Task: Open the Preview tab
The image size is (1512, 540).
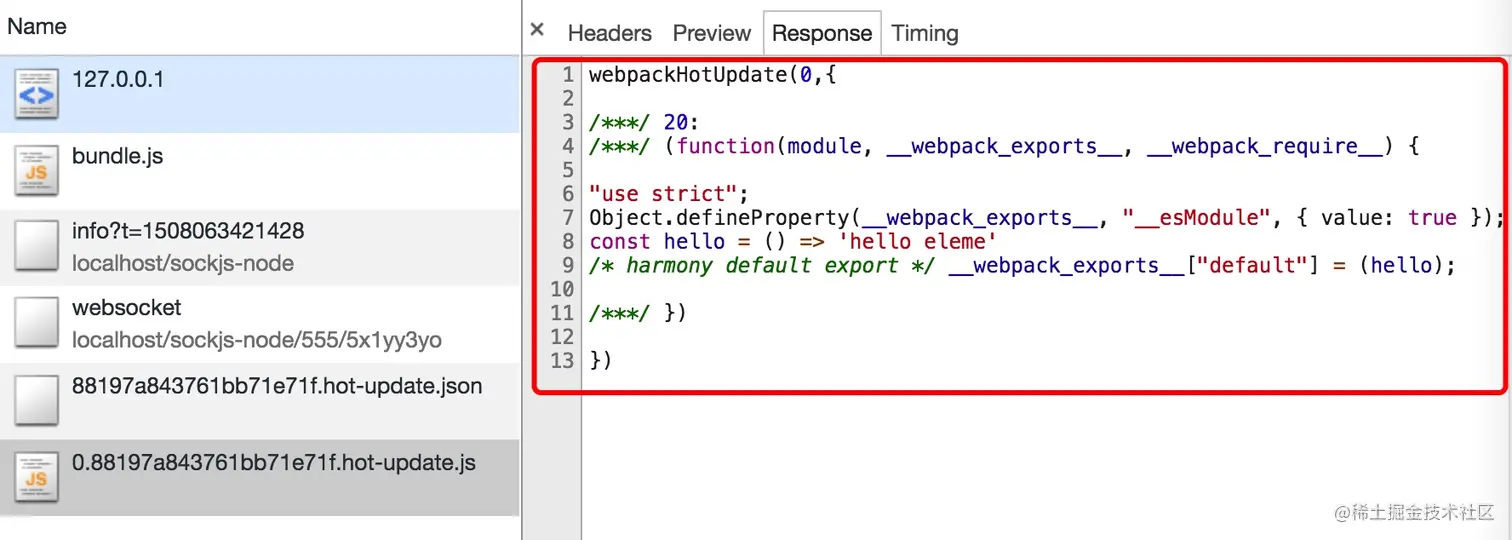Action: 711,33
